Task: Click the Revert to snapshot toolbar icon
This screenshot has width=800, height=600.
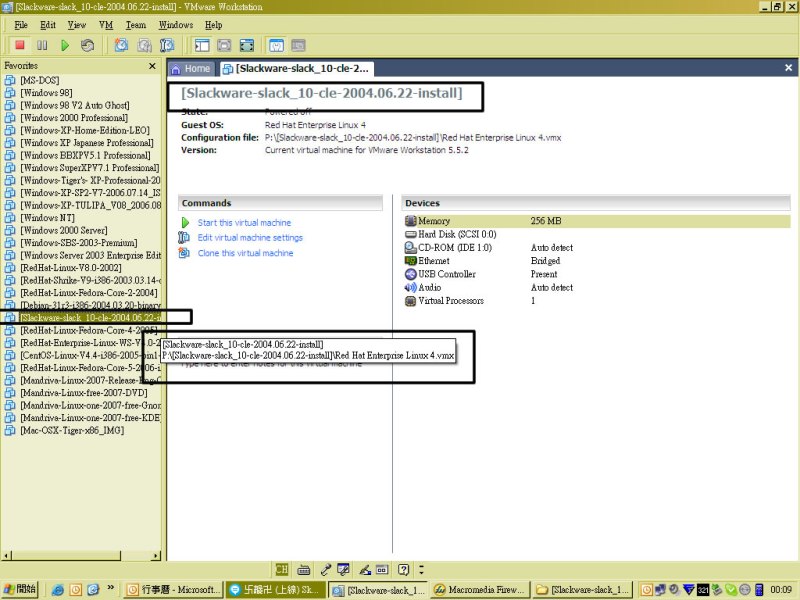Action: pos(144,45)
